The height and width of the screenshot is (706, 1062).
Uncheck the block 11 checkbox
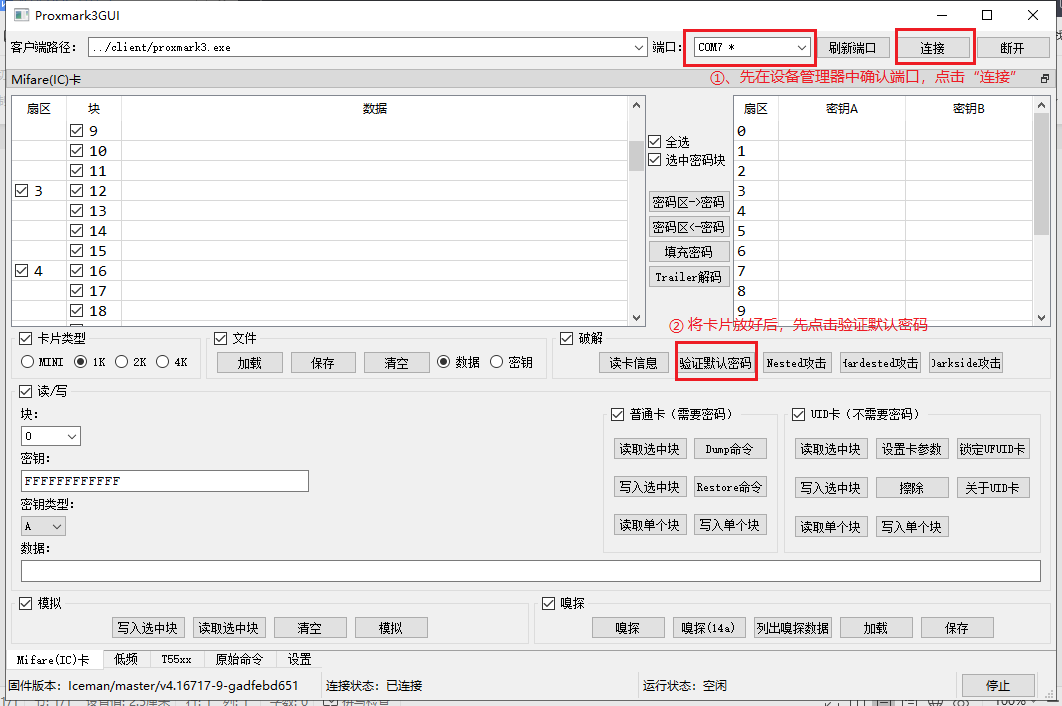(77, 170)
